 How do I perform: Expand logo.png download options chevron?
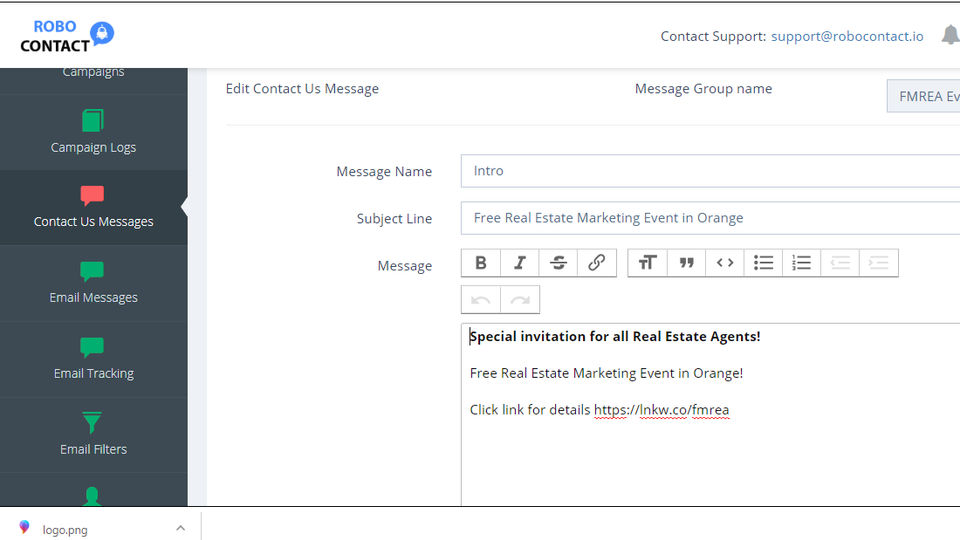[x=180, y=528]
